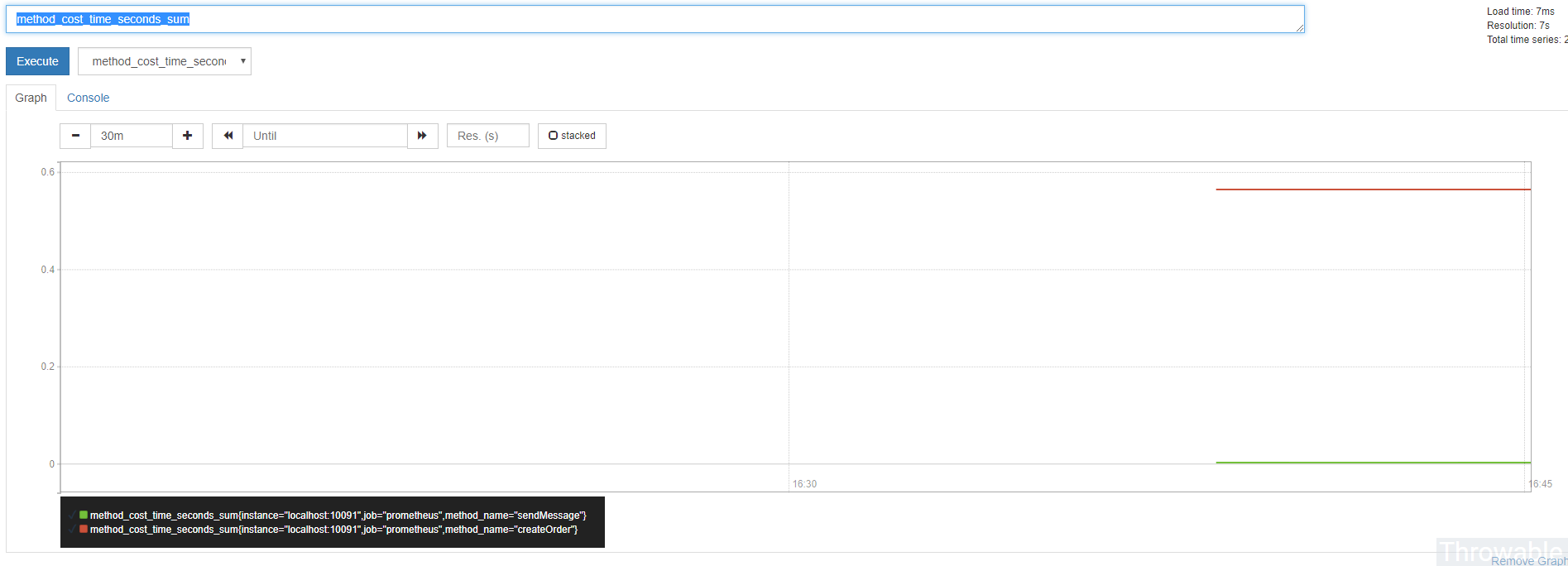Click the 0.6 y-axis label
The image size is (1568, 566).
point(48,172)
